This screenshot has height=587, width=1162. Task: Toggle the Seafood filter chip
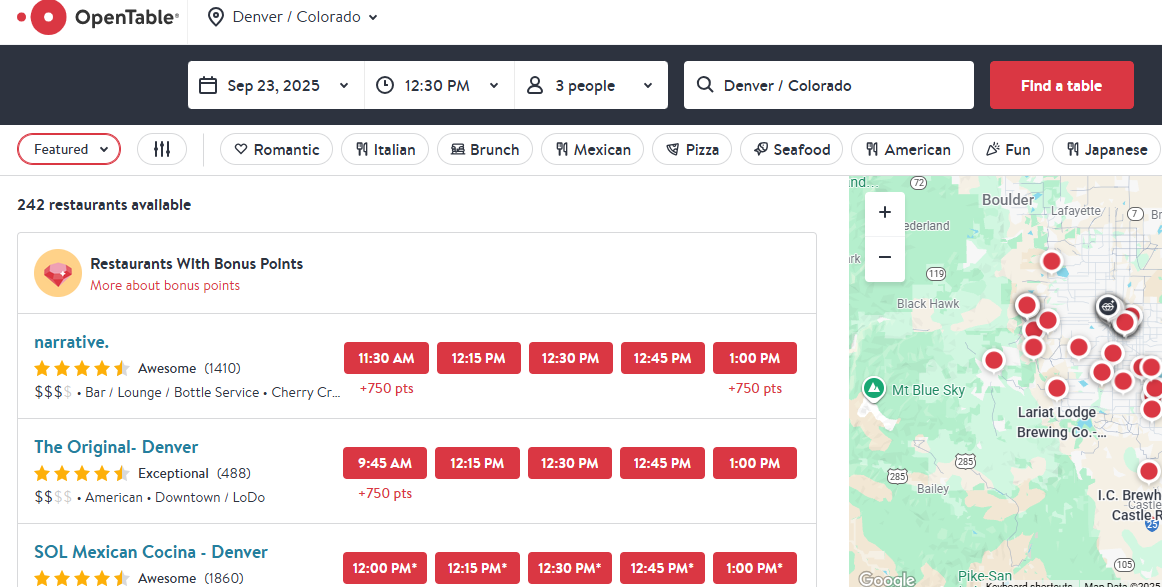(x=791, y=149)
